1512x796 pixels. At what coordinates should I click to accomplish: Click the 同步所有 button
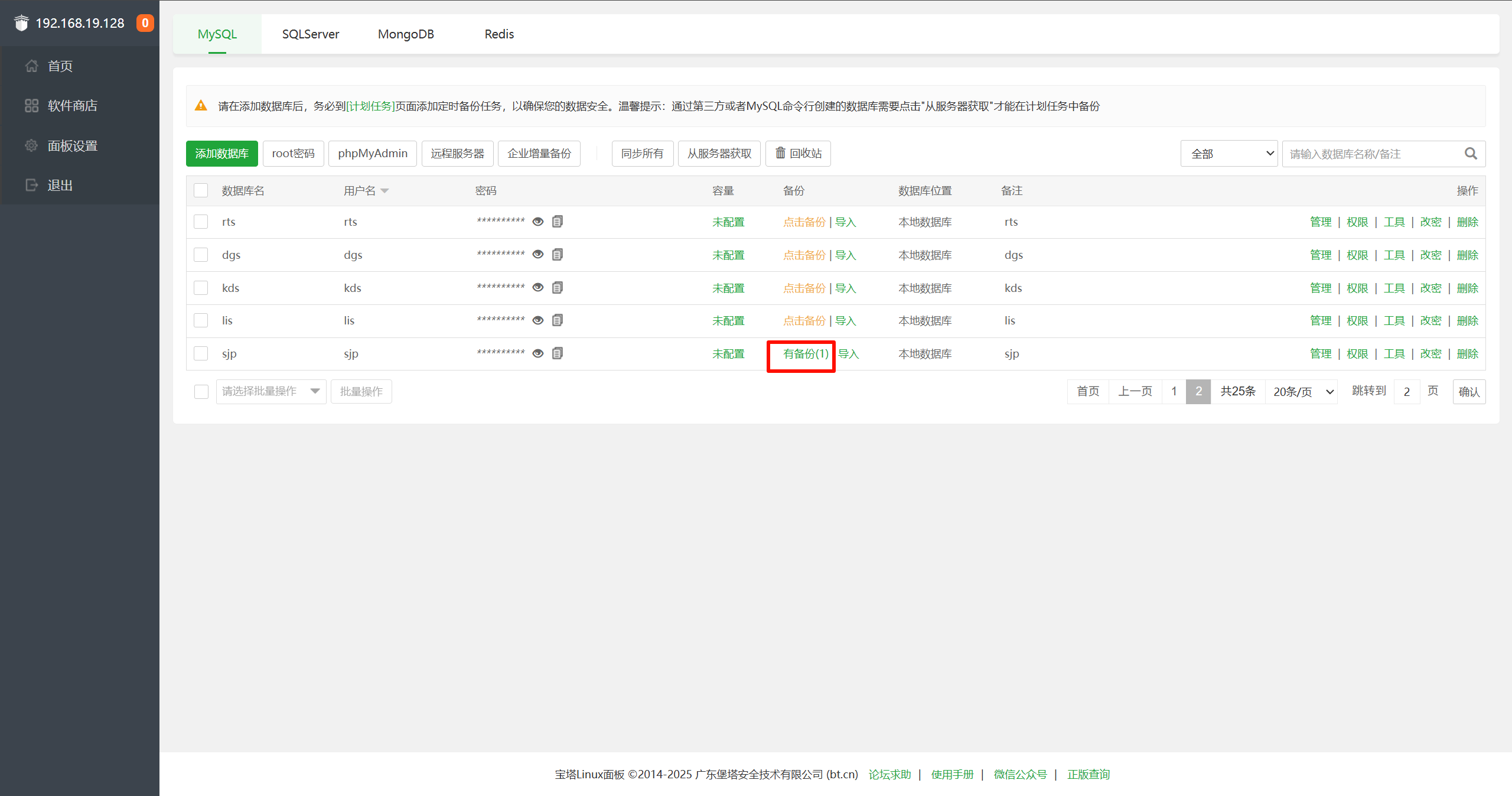tap(642, 154)
